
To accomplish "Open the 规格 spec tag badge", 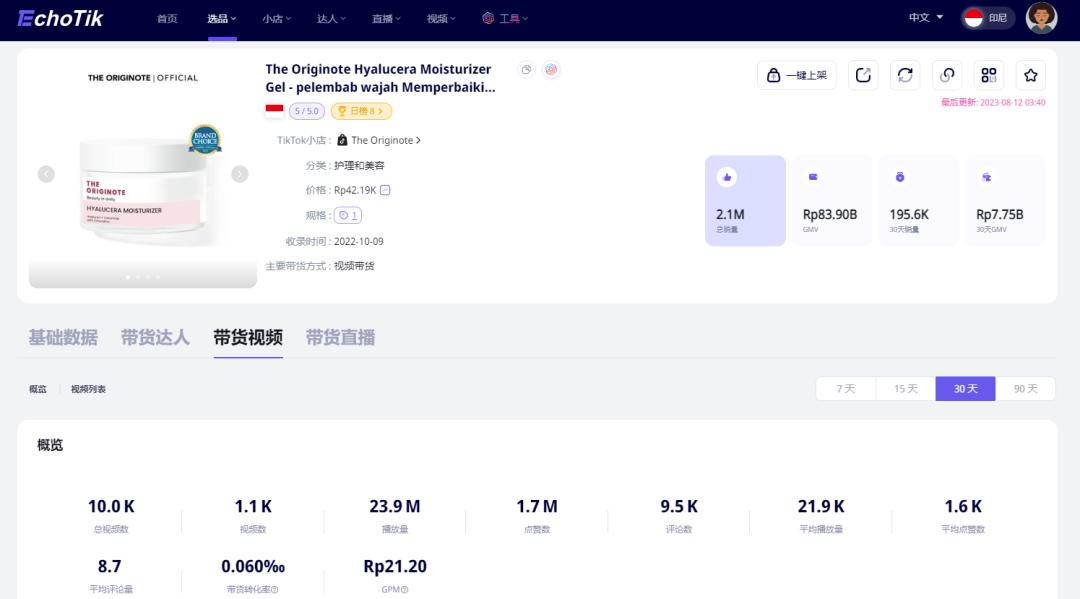I will [x=348, y=216].
